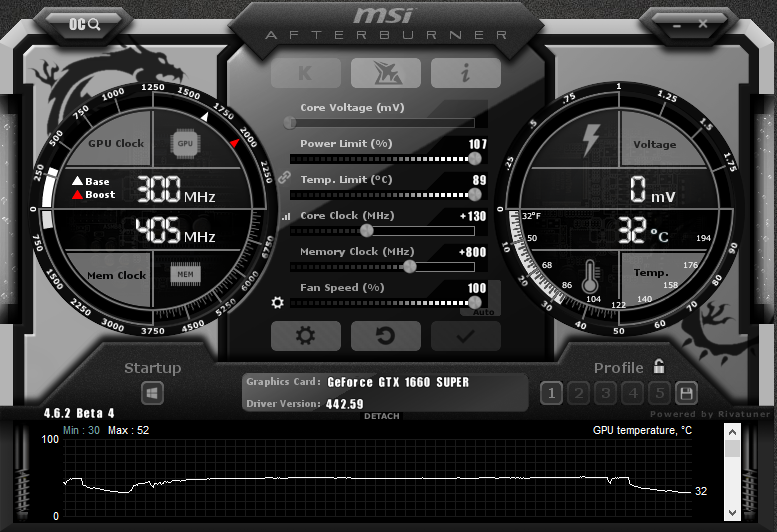Click the Memory Clock slider handle
Screen dimensions: 777x532
point(409,266)
